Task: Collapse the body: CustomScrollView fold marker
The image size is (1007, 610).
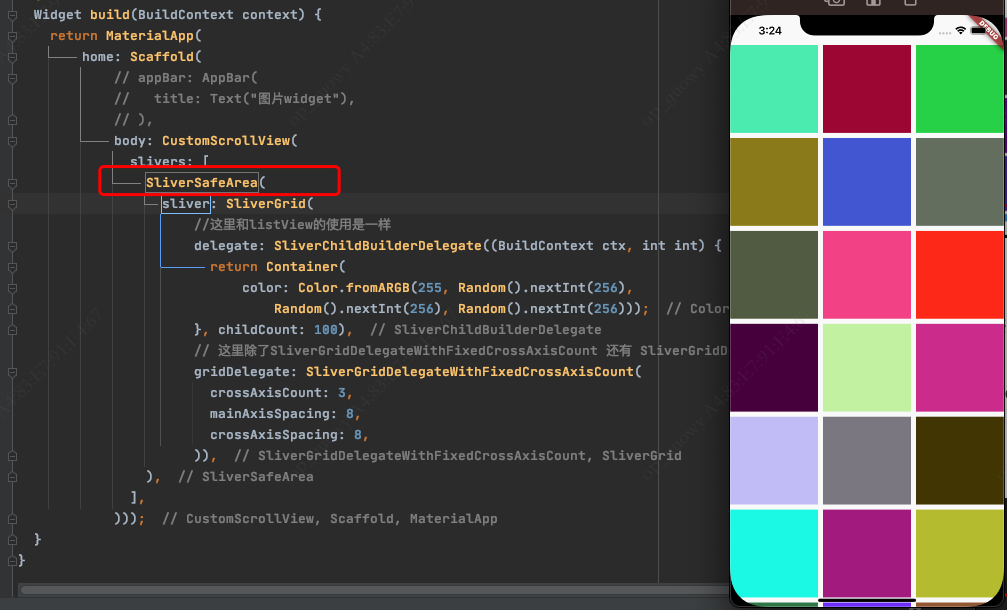Action: pyautogui.click(x=12, y=141)
